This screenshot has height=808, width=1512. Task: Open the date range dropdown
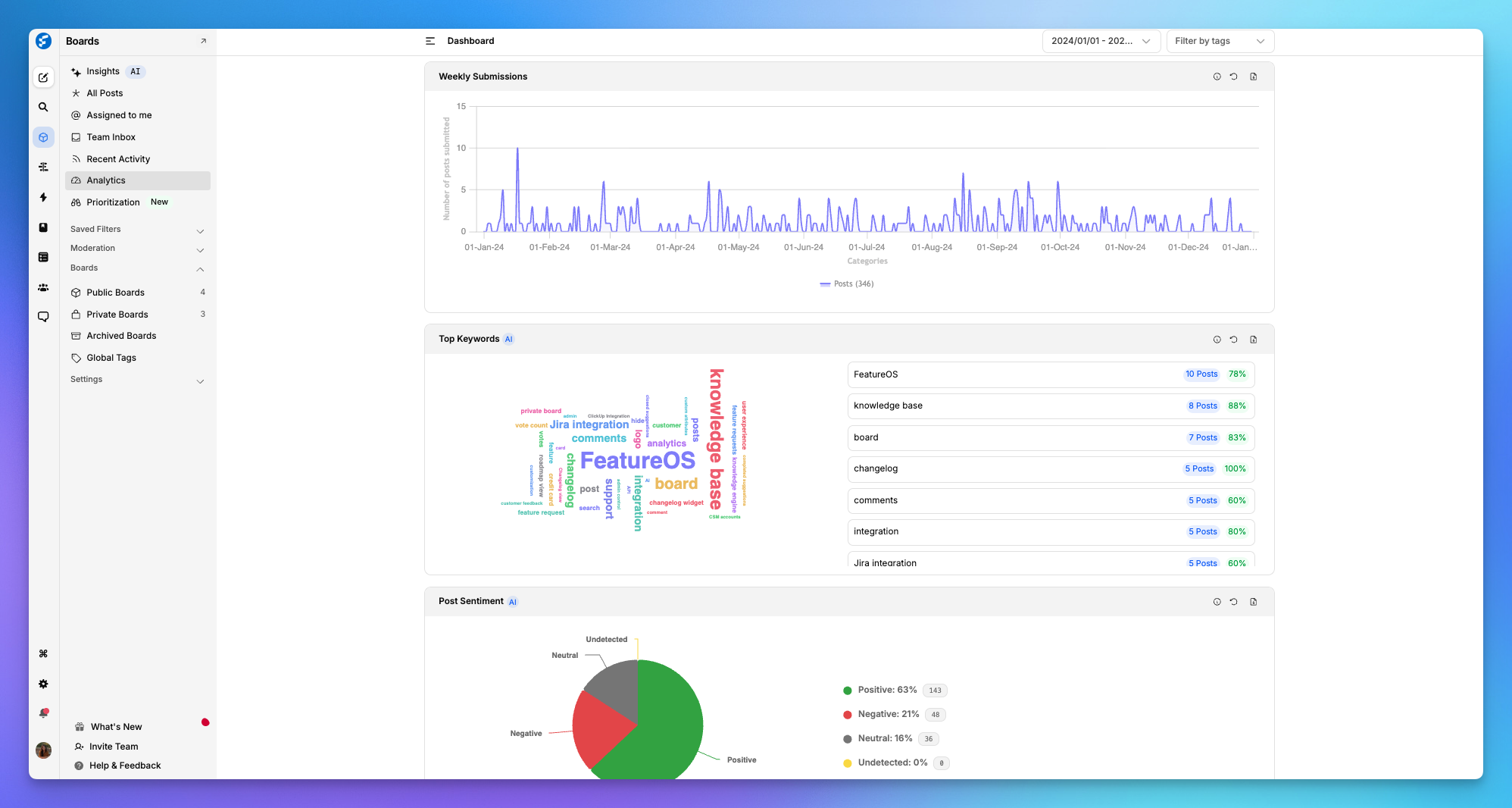pos(1100,41)
